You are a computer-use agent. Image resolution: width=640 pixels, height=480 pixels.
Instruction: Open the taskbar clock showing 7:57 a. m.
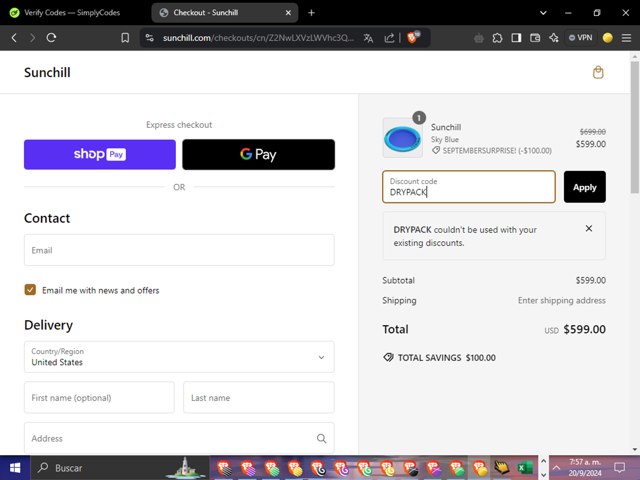click(584, 468)
